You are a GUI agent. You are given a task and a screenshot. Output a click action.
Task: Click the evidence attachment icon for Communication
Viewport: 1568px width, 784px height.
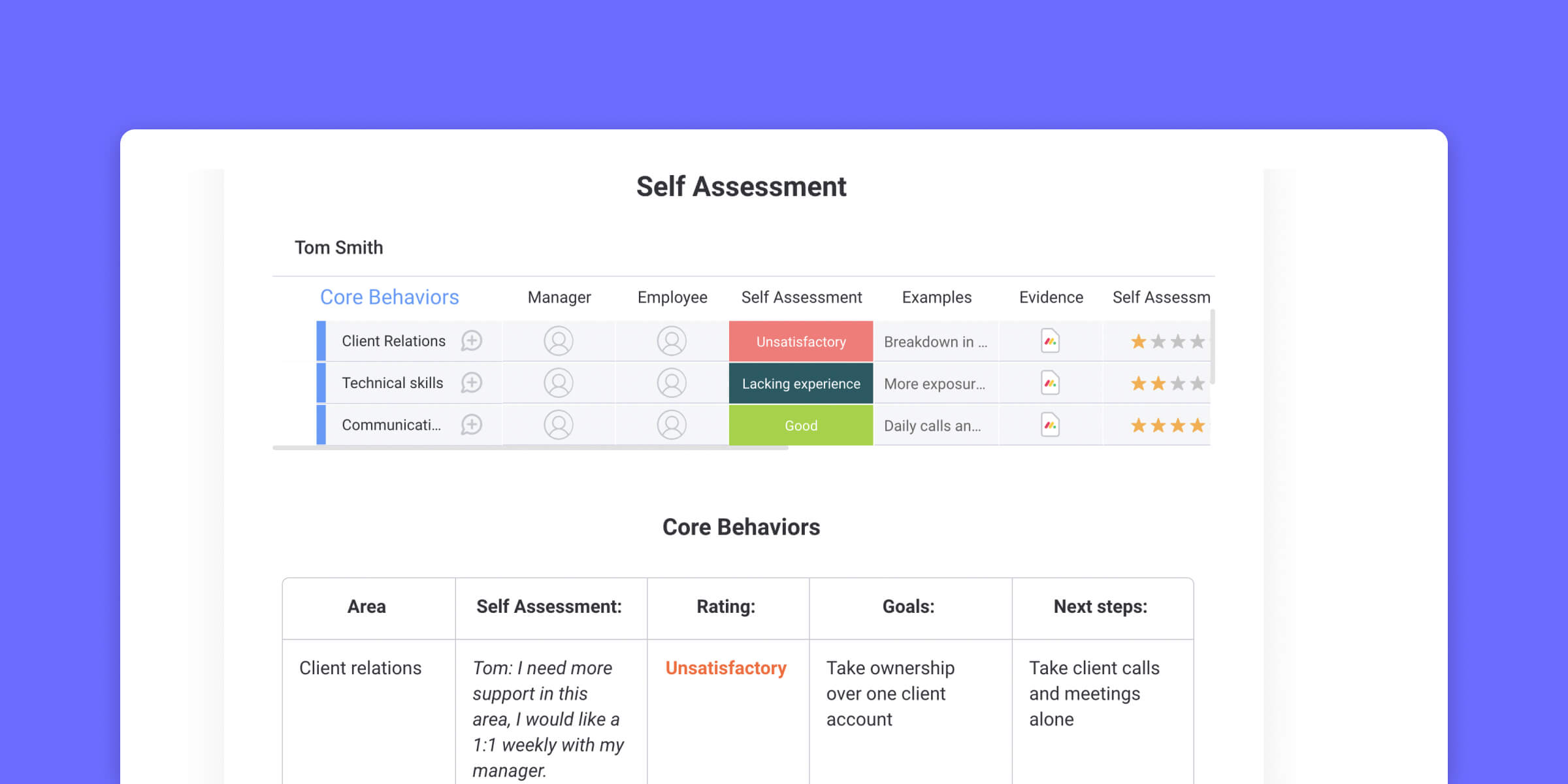click(1050, 425)
